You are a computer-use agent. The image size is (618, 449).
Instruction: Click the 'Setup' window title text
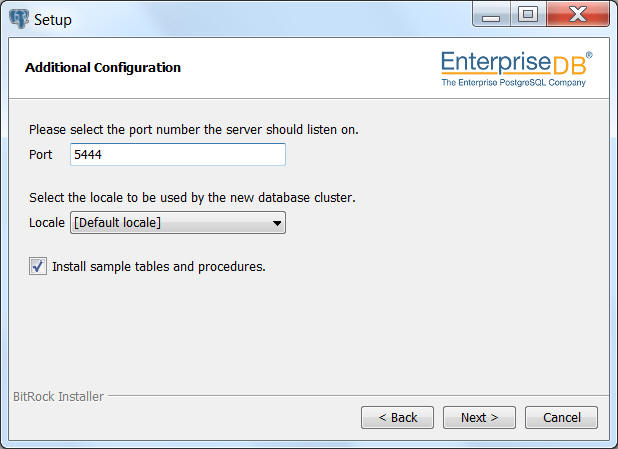click(x=53, y=20)
